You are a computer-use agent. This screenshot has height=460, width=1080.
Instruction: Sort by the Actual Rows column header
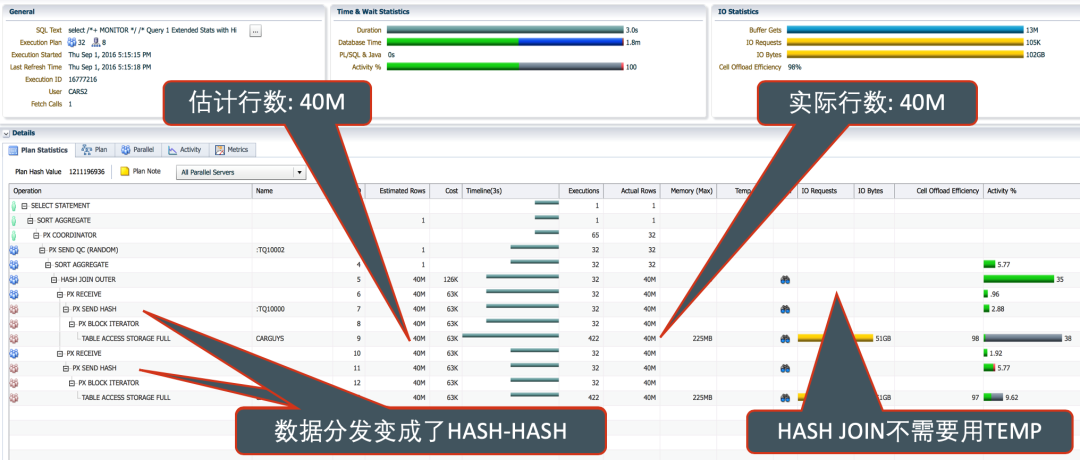tap(632, 191)
